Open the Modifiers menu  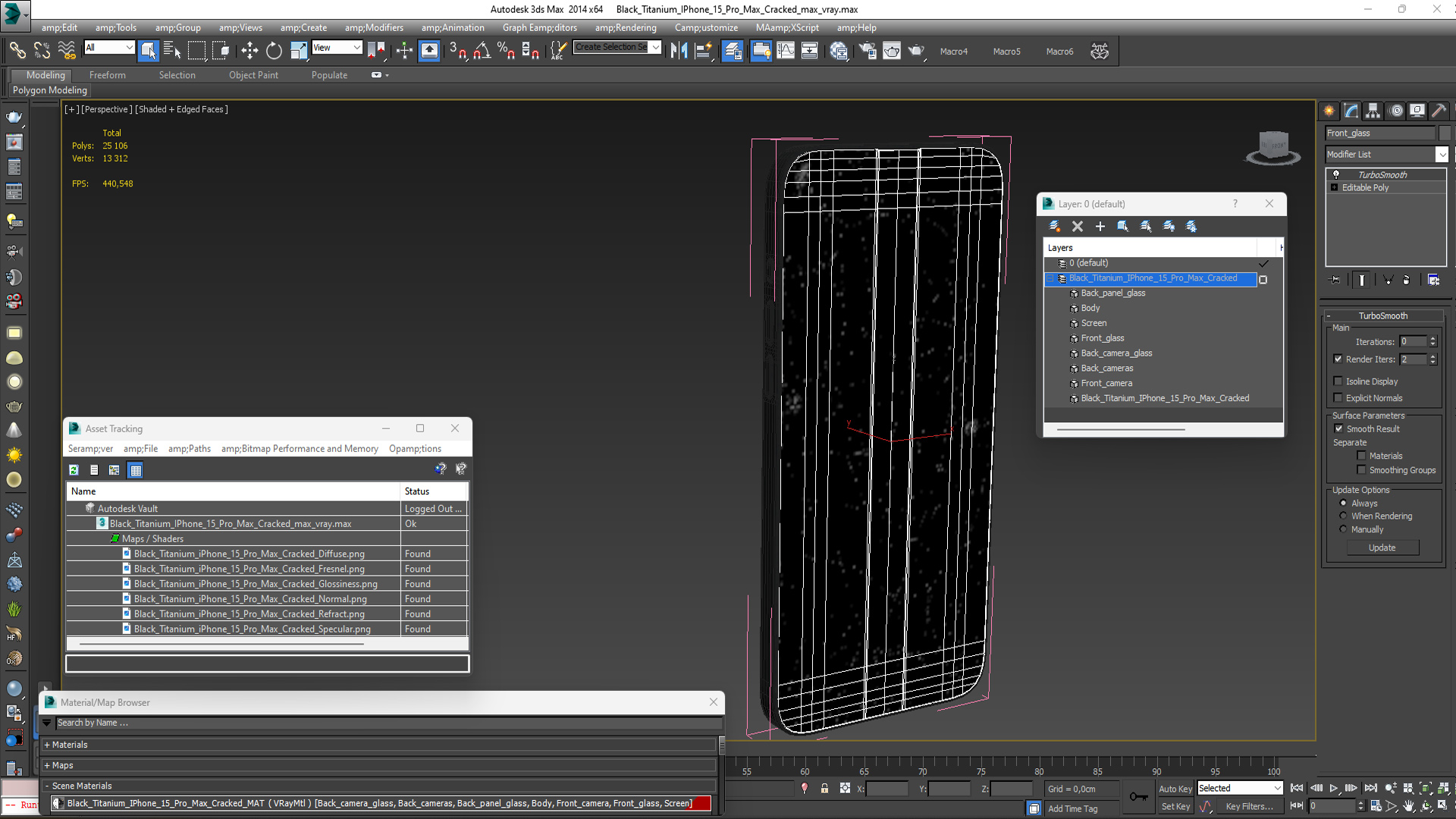(374, 27)
